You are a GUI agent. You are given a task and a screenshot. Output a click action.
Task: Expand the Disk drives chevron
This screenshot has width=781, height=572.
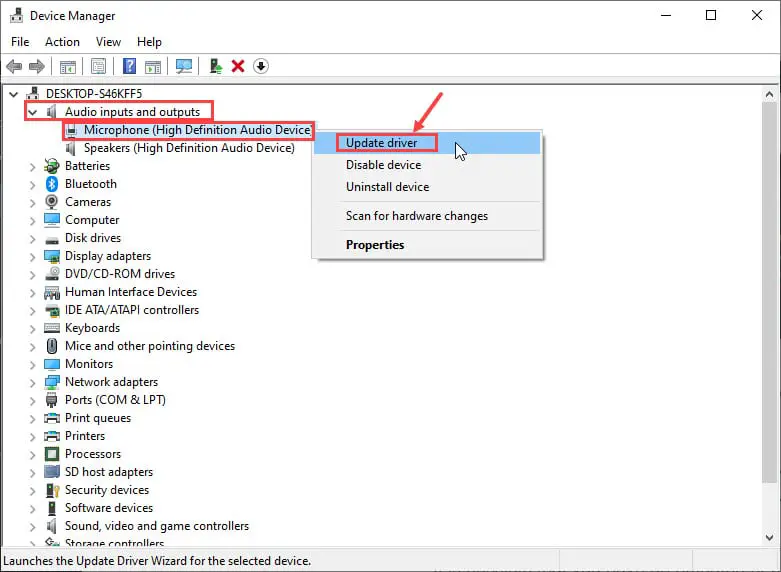32,238
